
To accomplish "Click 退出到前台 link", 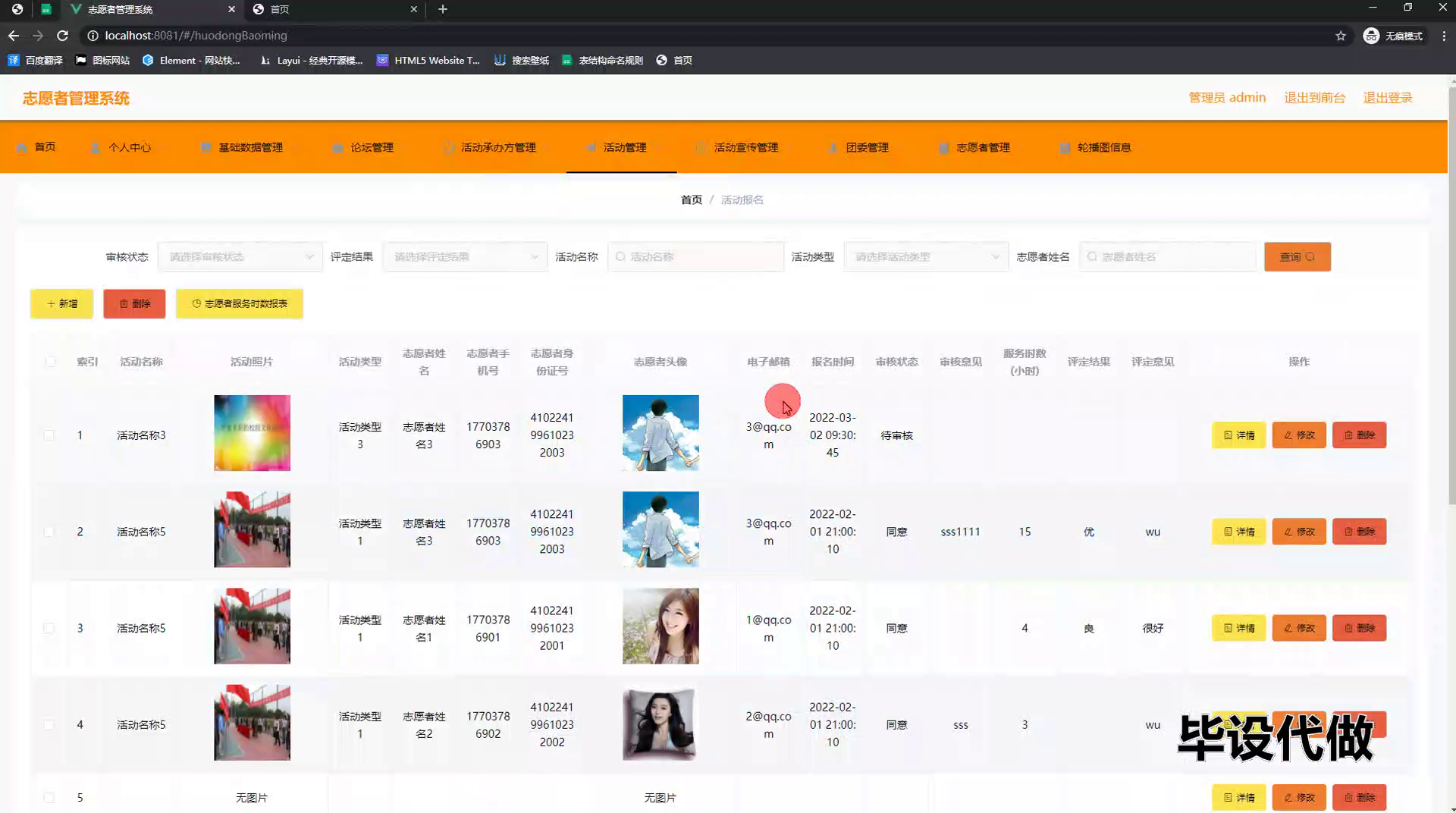I will point(1314,98).
